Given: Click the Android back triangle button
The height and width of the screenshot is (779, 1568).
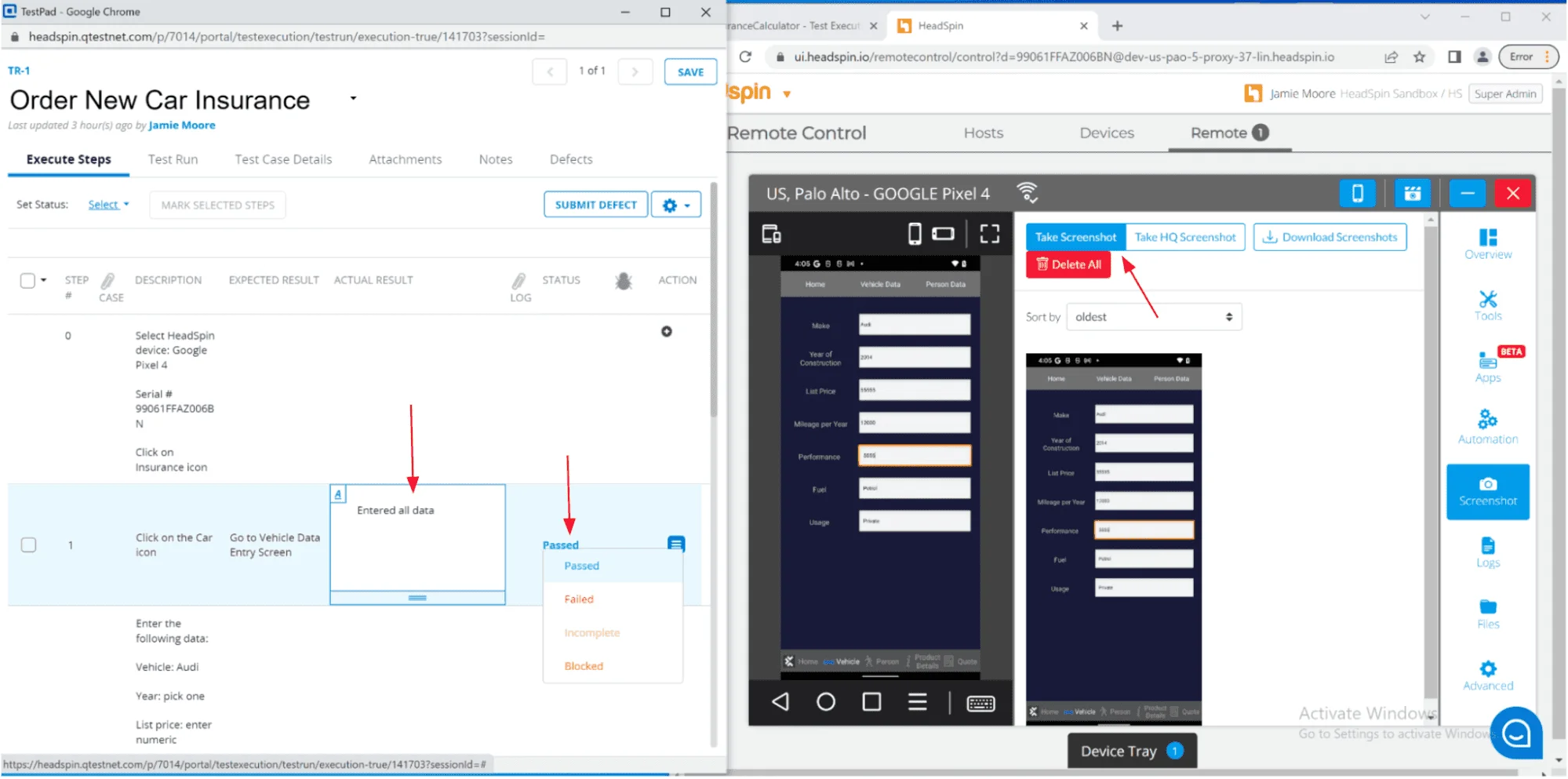Looking at the screenshot, I should 780,701.
